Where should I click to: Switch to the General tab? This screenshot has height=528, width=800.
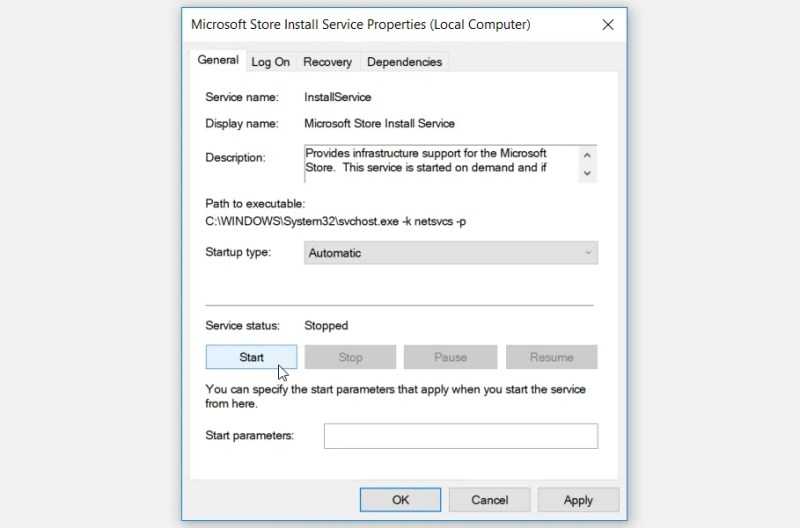click(x=218, y=60)
